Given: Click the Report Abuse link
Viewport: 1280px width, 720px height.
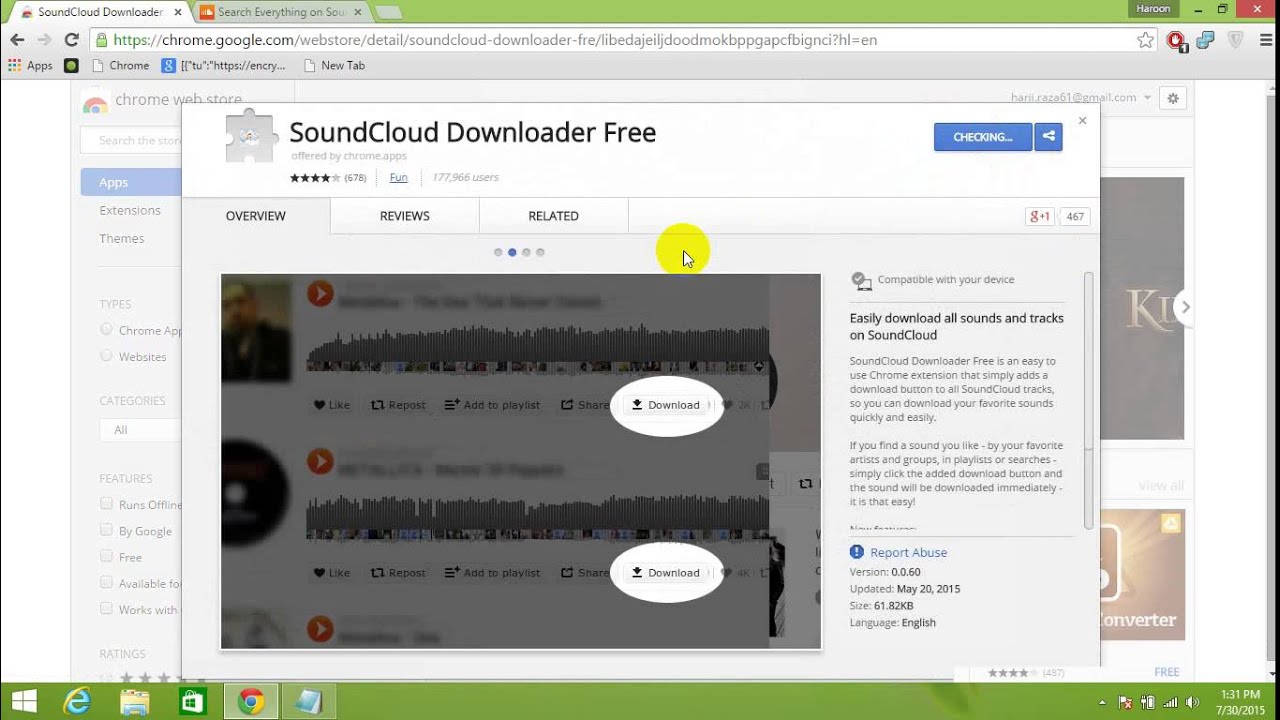Looking at the screenshot, I should (908, 552).
